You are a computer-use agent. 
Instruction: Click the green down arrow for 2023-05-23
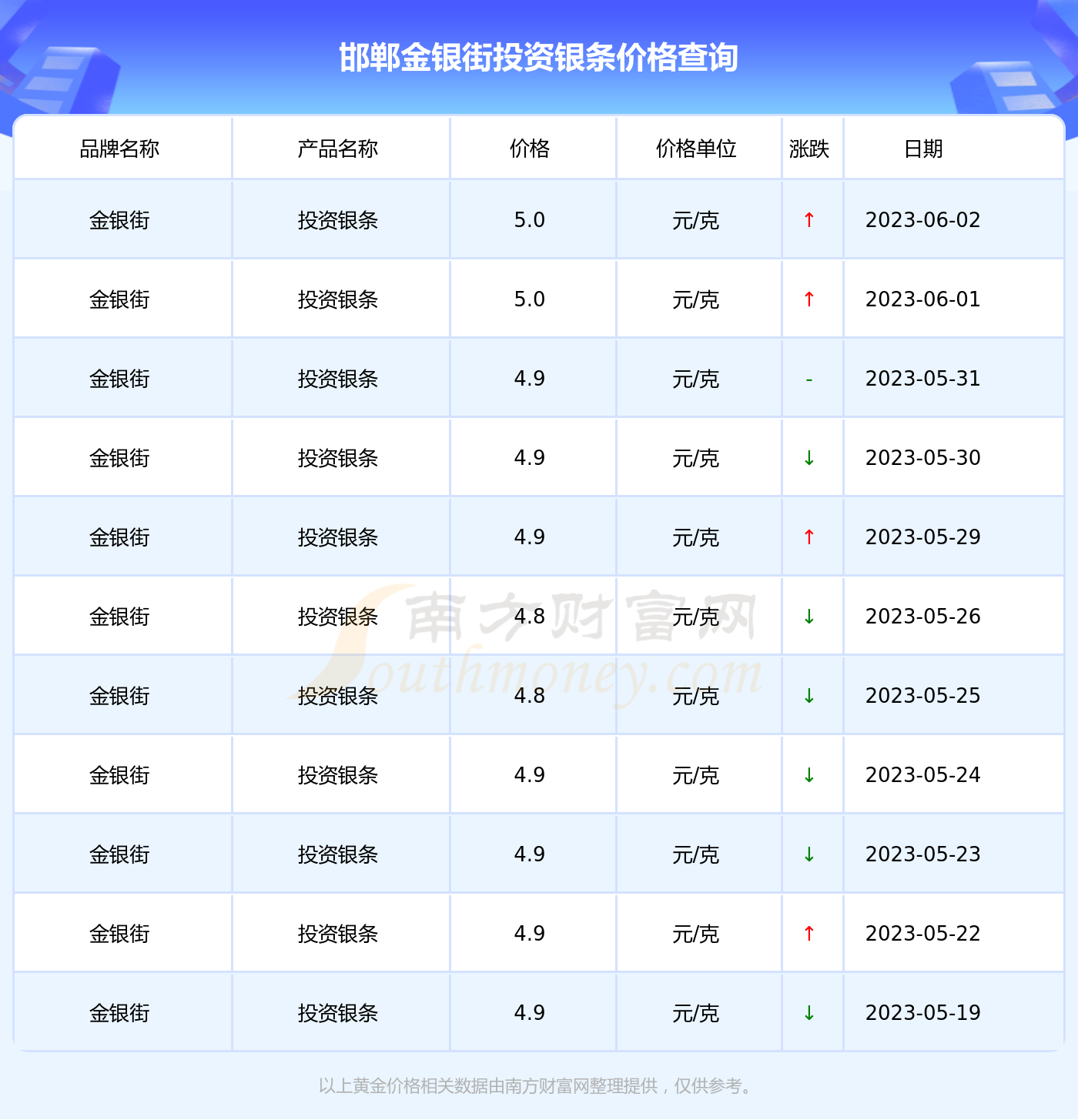(x=809, y=854)
